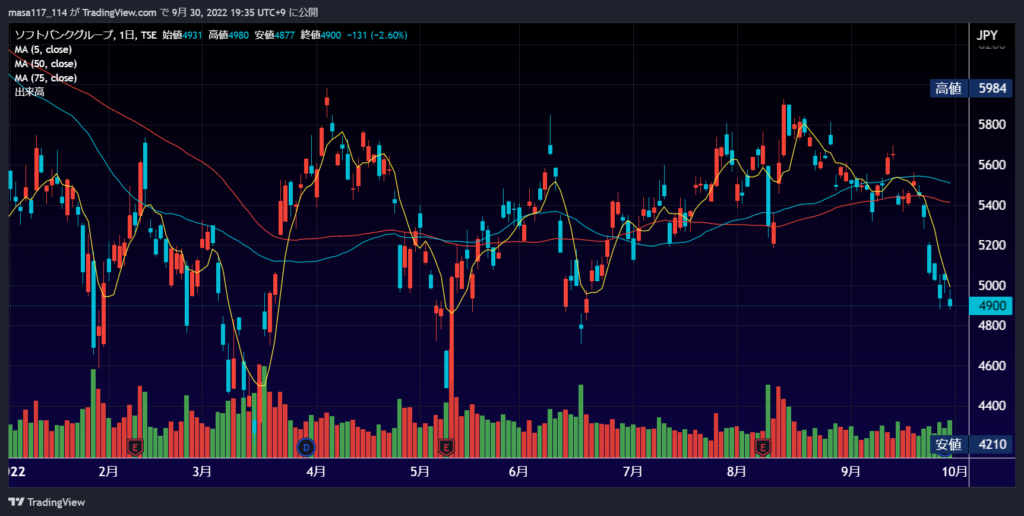Select the 出来高 volume indicator legend

tap(29, 93)
